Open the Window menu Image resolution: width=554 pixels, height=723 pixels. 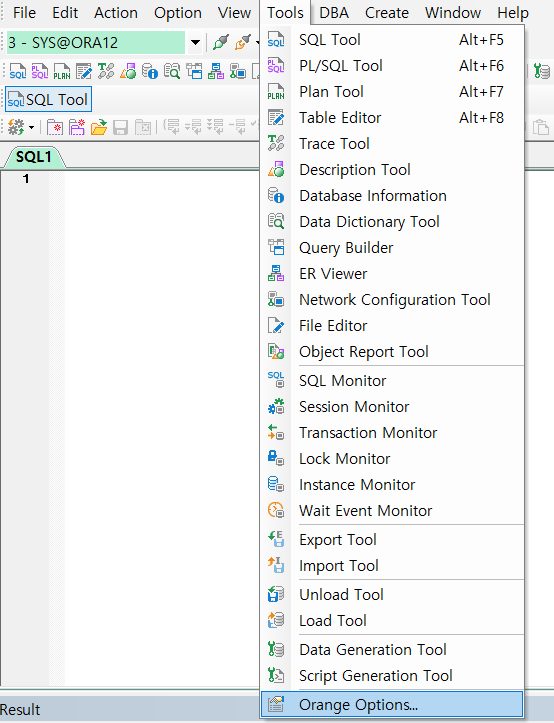click(x=453, y=13)
